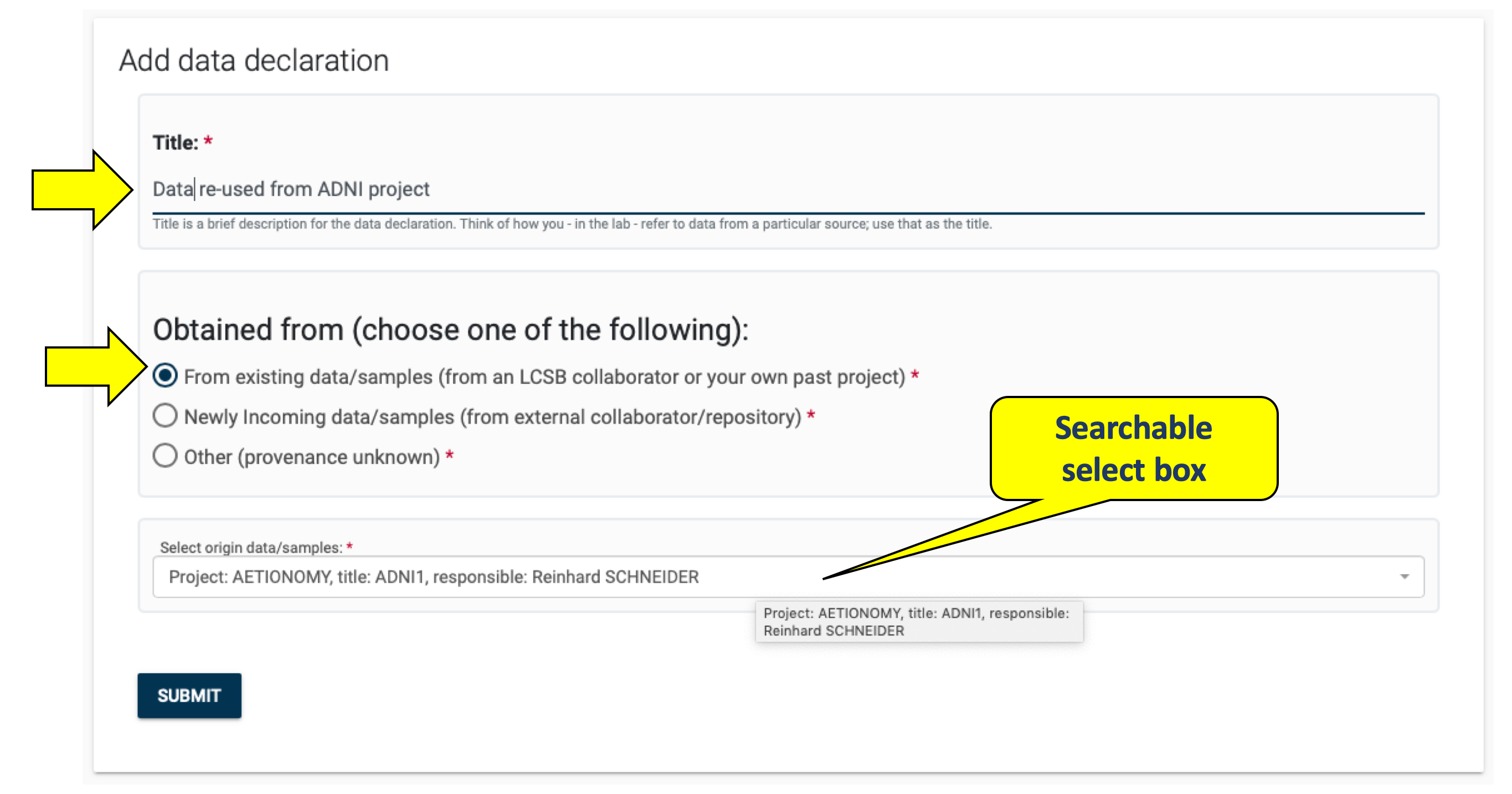Select the 'Other (provenance unknown)' radio button
The height and width of the screenshot is (794, 1512).
coord(166,456)
